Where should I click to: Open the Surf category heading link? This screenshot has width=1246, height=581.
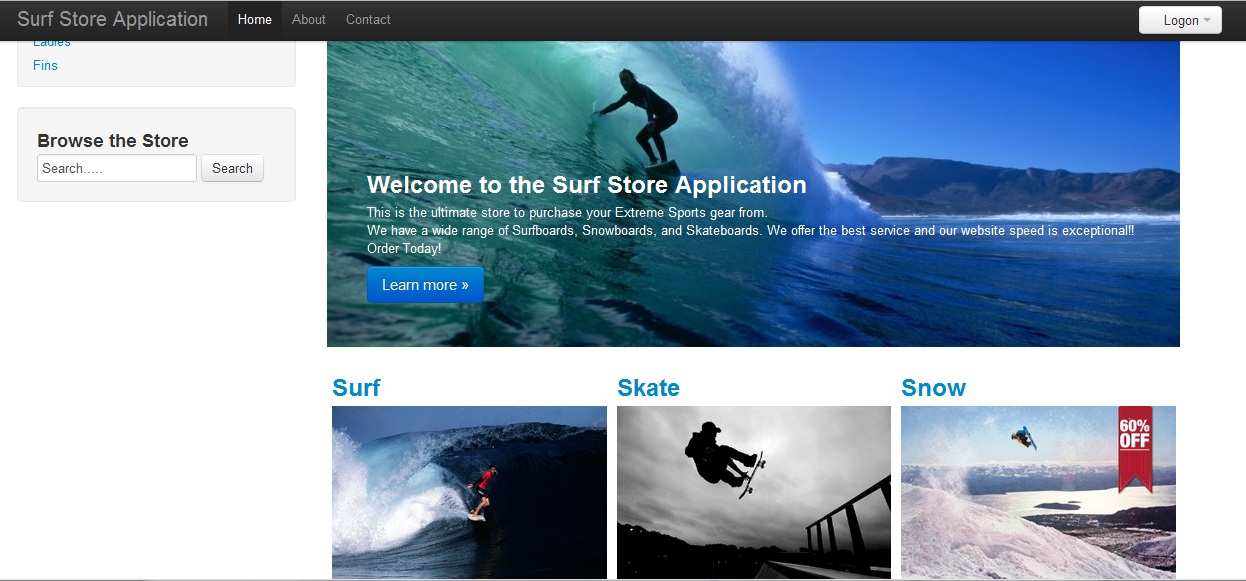tap(356, 388)
